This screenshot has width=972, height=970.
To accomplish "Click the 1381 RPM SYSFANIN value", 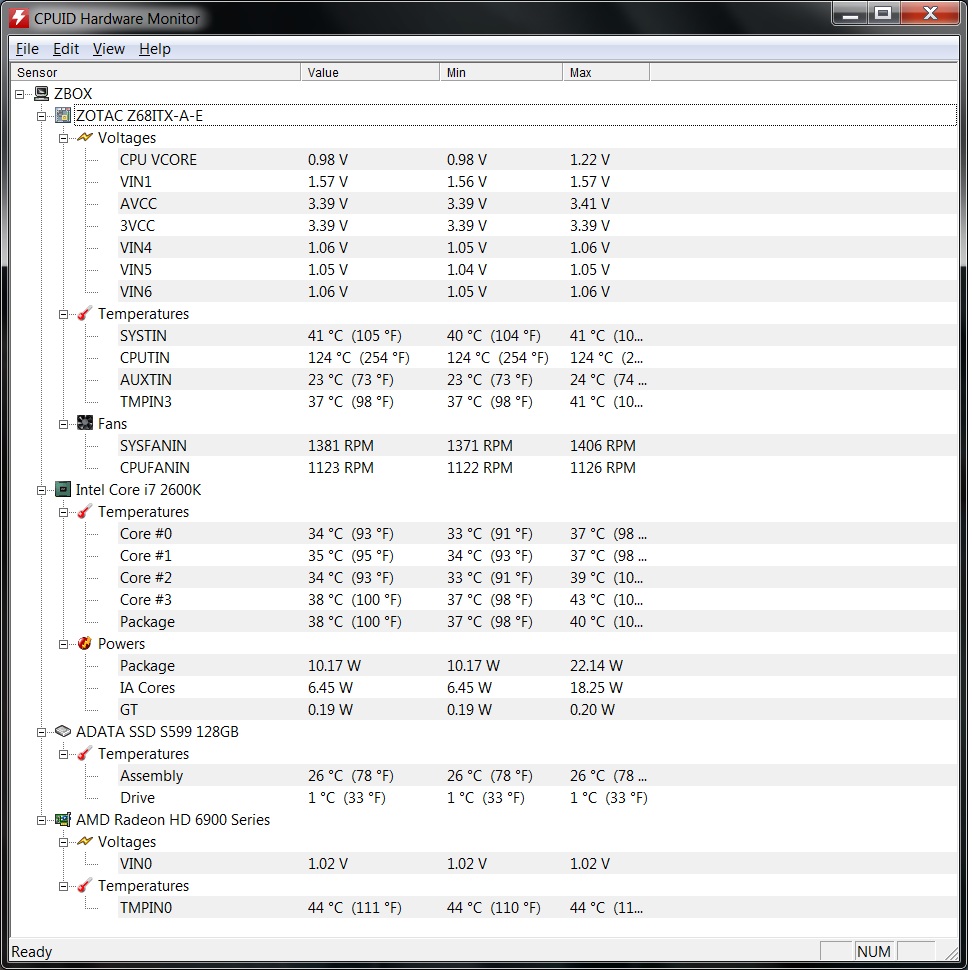I will [x=340, y=446].
